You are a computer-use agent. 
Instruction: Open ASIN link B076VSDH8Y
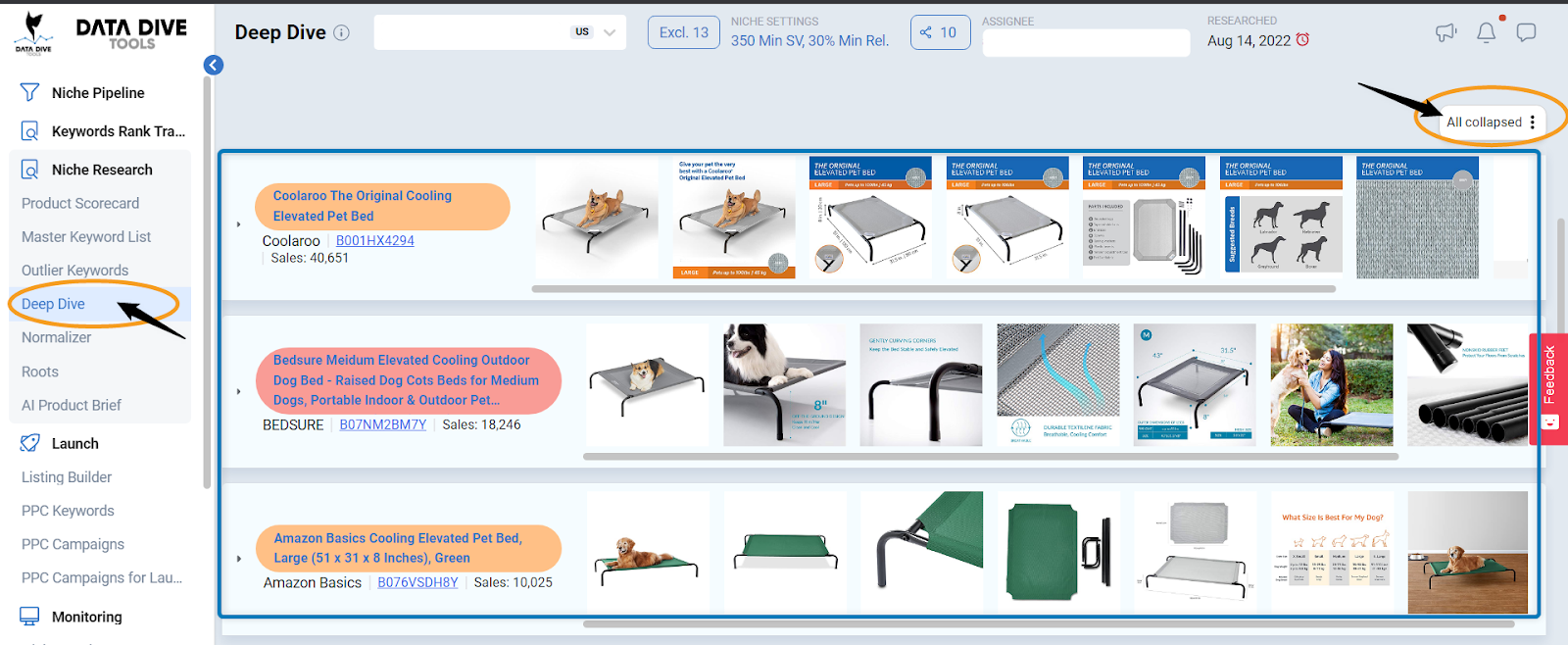(417, 582)
